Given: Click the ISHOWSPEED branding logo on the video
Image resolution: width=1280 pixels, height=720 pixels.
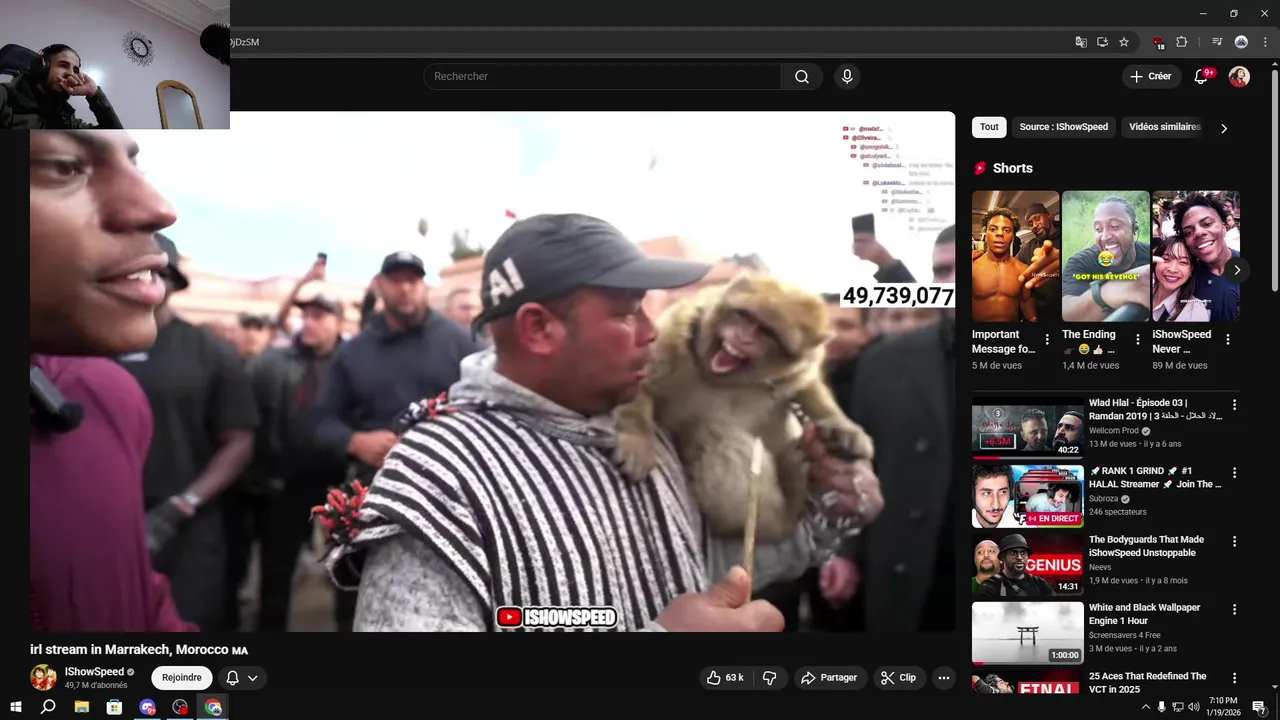Looking at the screenshot, I should pos(556,618).
